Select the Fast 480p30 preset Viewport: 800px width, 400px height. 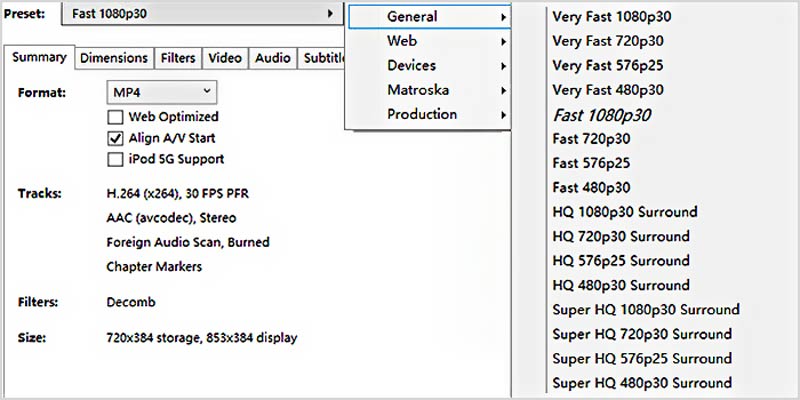pyautogui.click(x=591, y=188)
